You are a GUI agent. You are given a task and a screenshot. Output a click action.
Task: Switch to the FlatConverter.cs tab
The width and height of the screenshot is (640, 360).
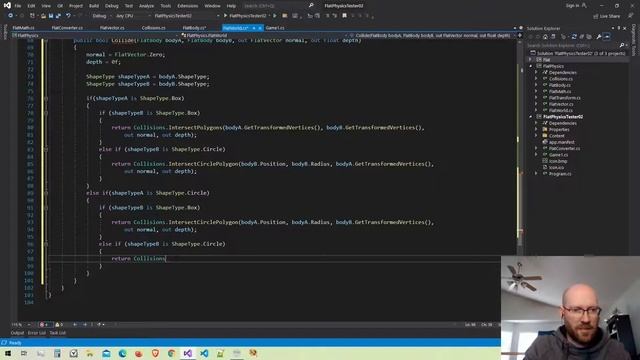click(x=67, y=28)
